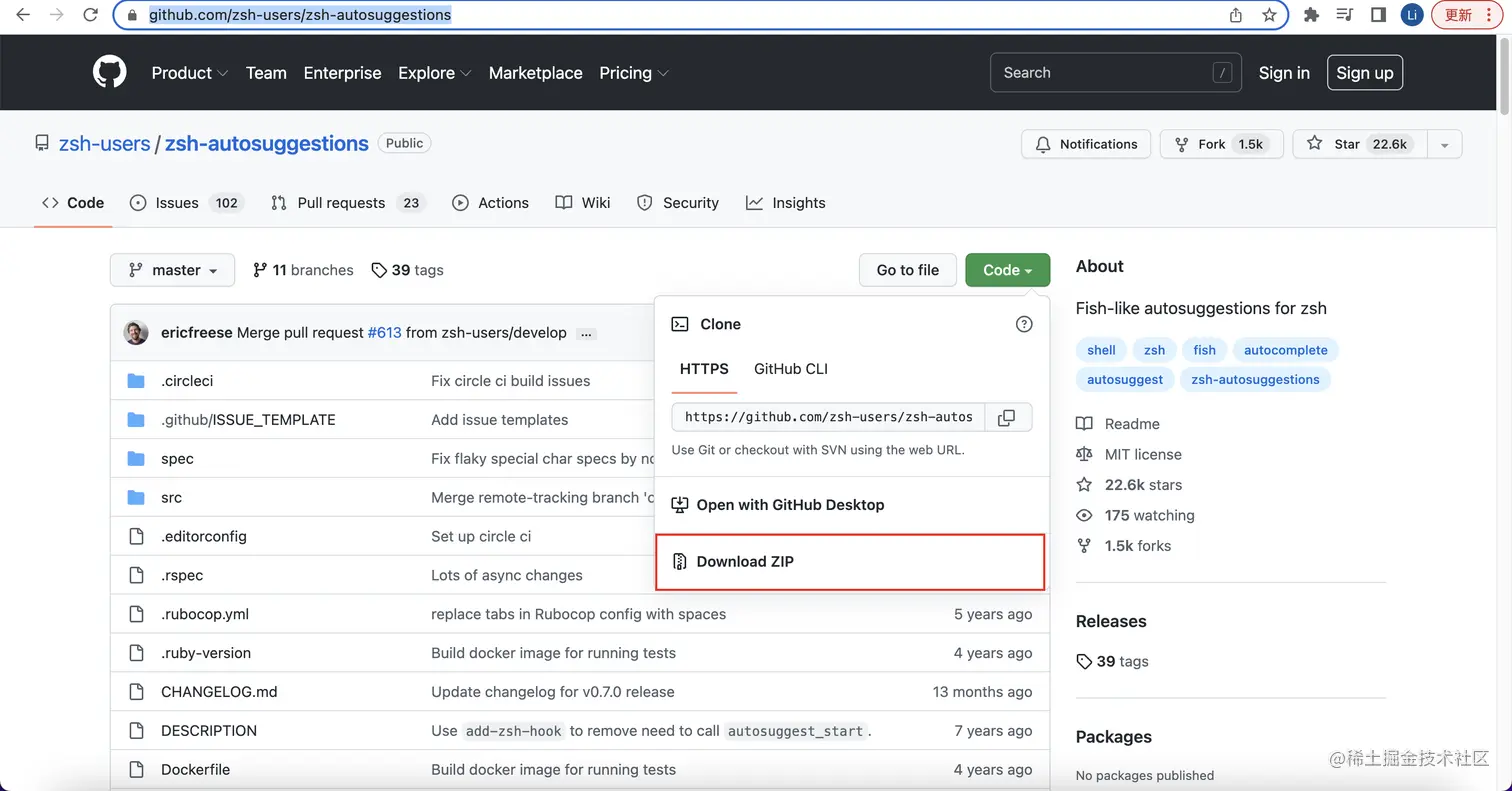Open zsh-users owner link
1512x791 pixels.
pos(104,143)
